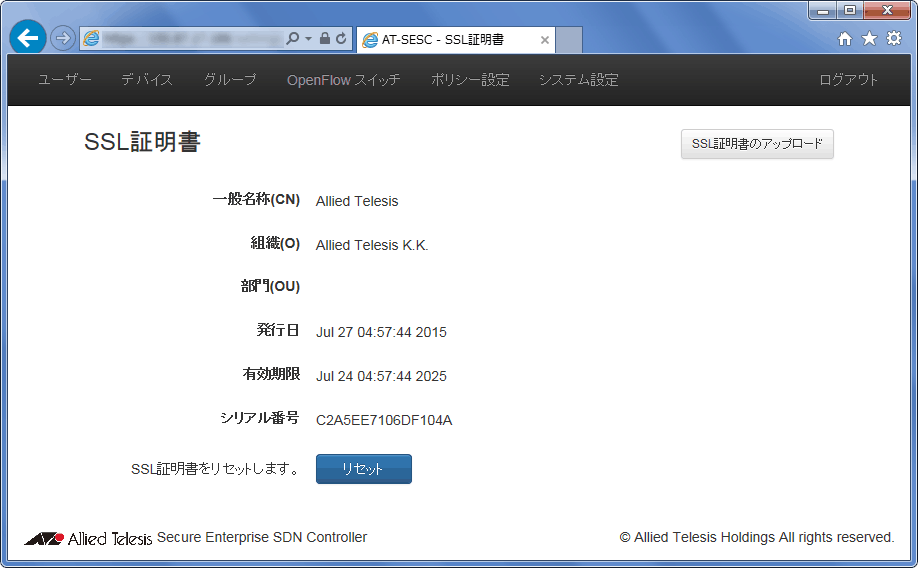Click the Allied Telesis footer logo
The width and height of the screenshot is (918, 568).
pyautogui.click(x=88, y=538)
